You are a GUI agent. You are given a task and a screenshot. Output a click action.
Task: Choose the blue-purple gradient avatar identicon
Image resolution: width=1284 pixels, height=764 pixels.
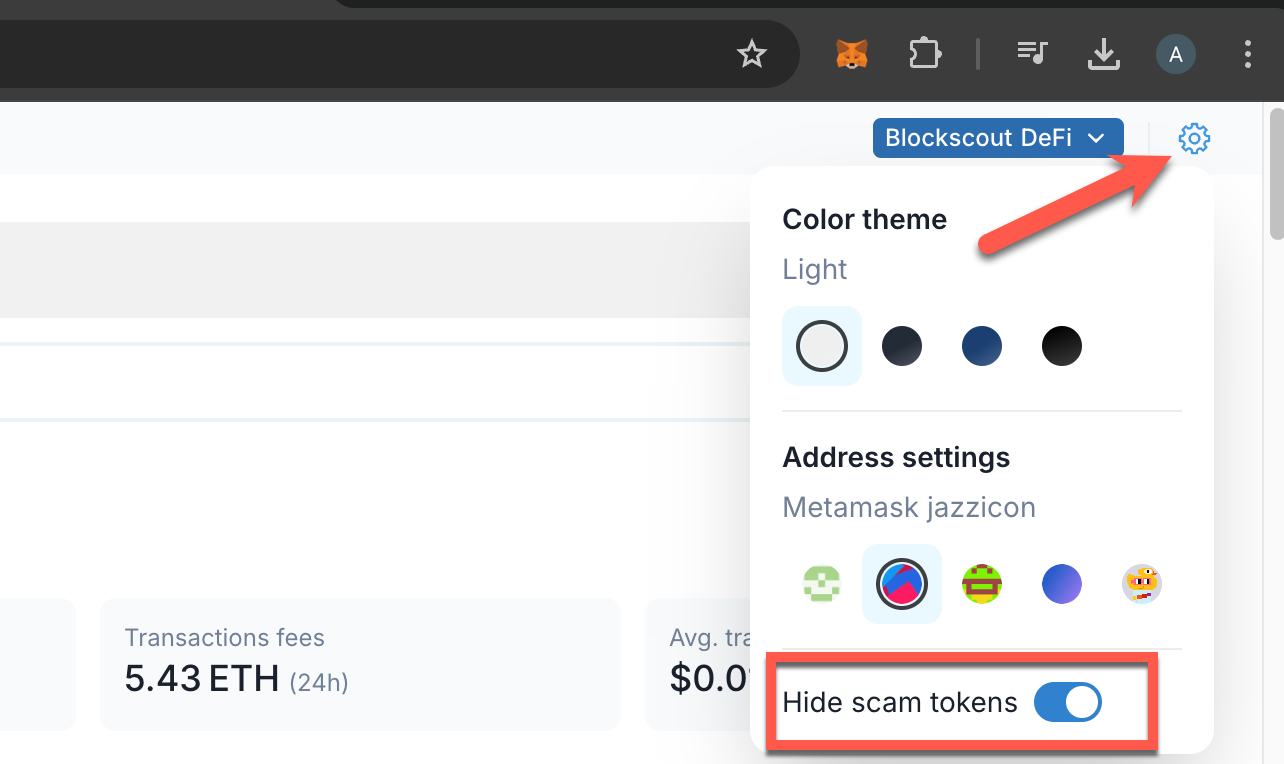click(1062, 584)
